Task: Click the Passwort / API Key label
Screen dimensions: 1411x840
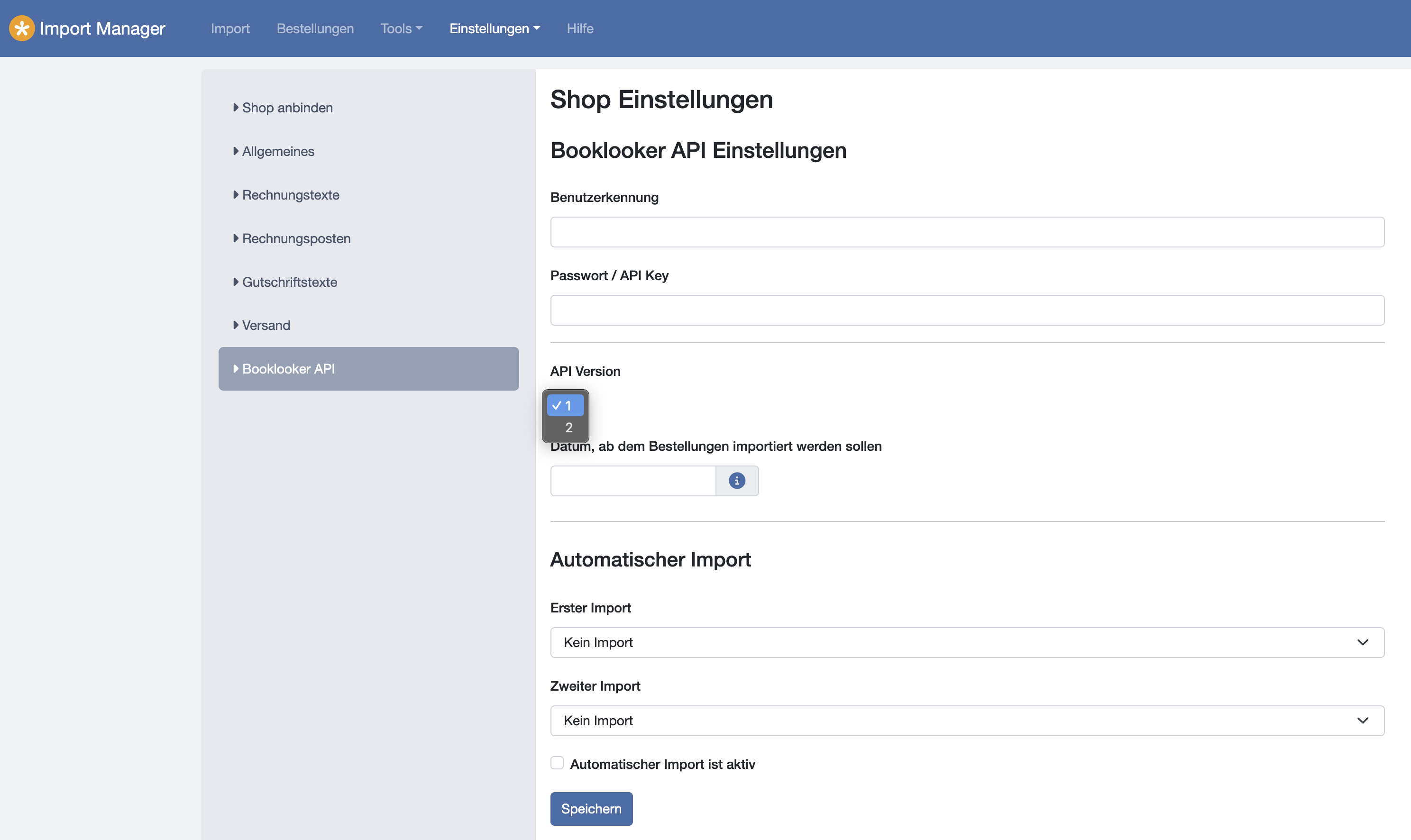Action: pyautogui.click(x=609, y=276)
